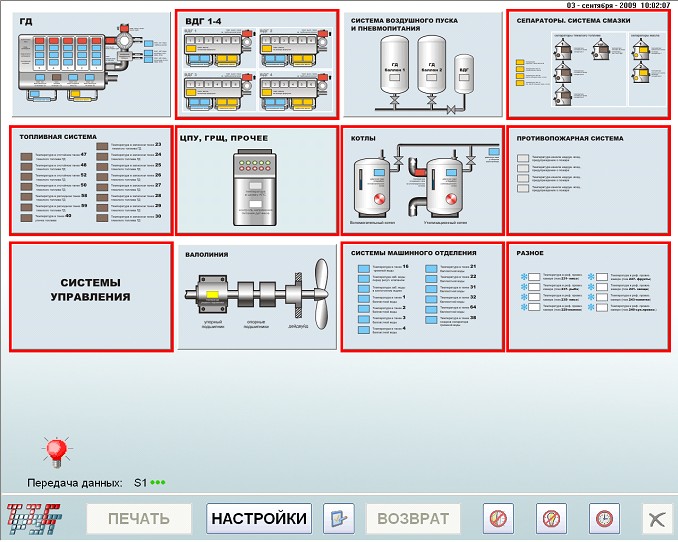Screen dimensions: 678x542
Task: Open the Топливная система panel
Action: pos(91,181)
